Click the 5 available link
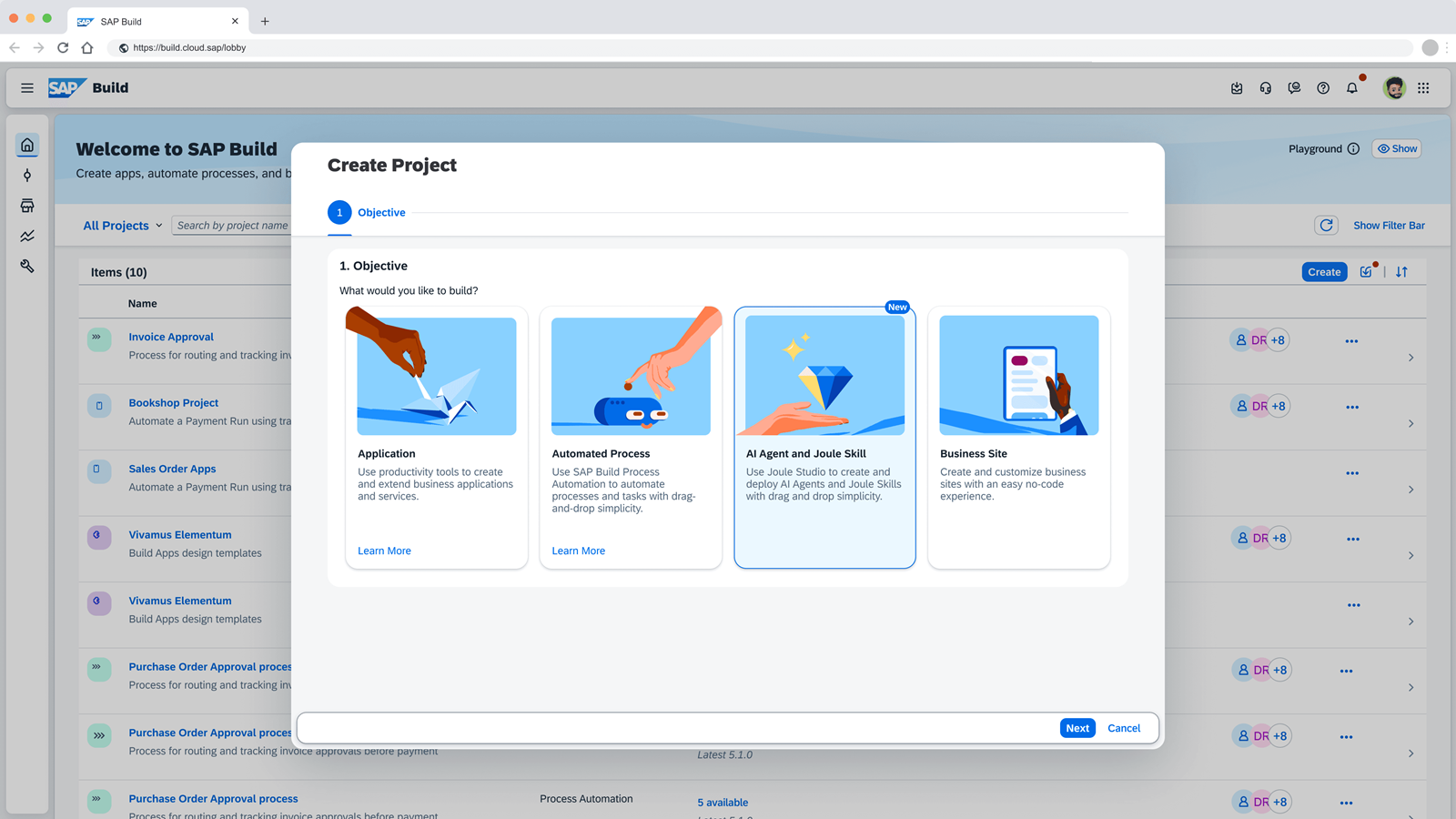This screenshot has width=1456, height=819. pos(723,803)
